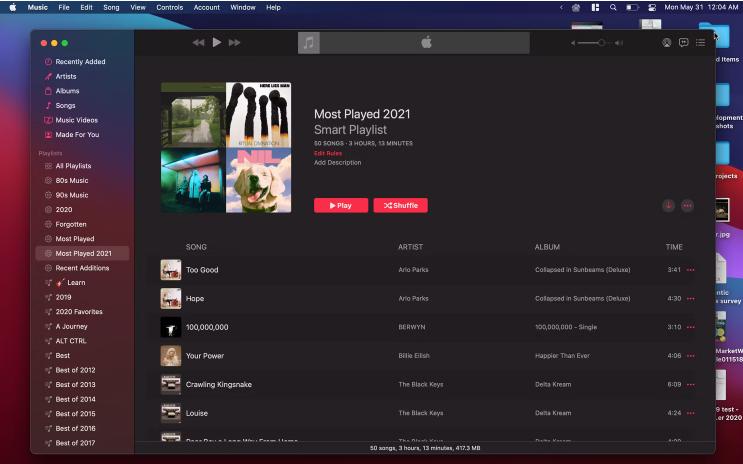Click the music note artwork placeholder
The height and width of the screenshot is (464, 743).
[x=308, y=43]
